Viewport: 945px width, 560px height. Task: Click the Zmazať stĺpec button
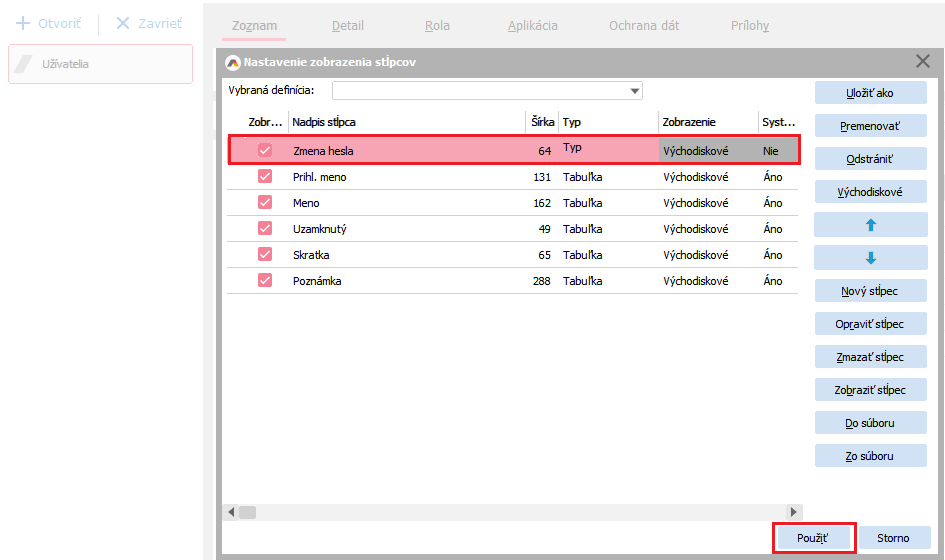click(870, 357)
